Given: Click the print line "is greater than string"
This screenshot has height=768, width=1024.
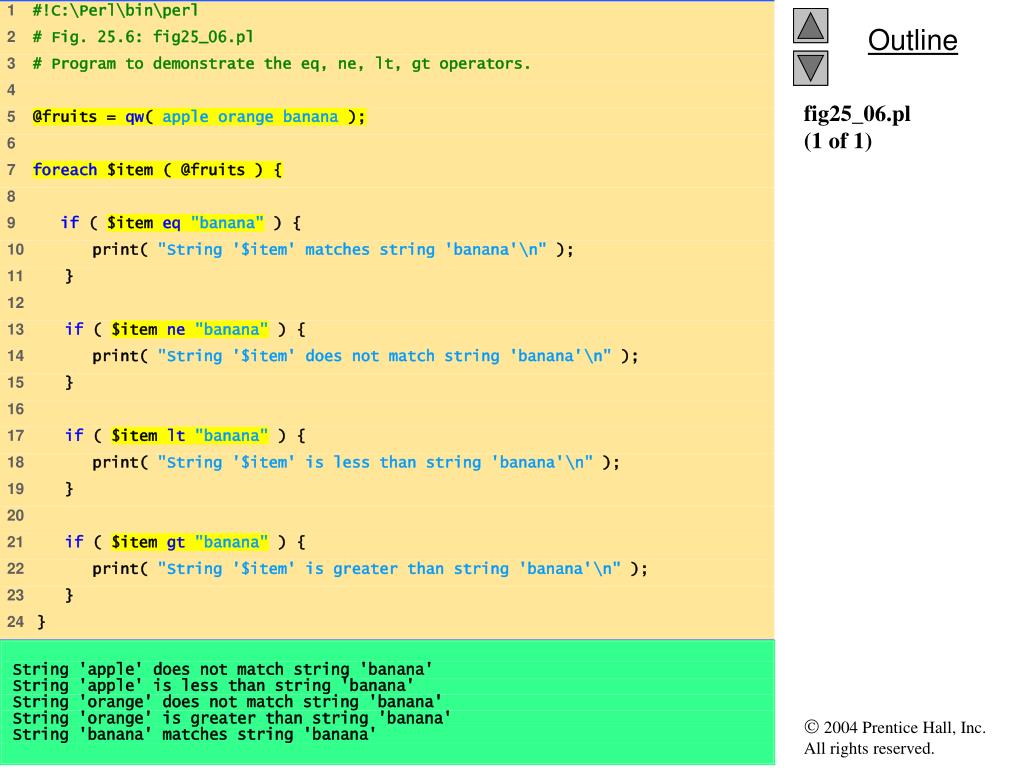Looking at the screenshot, I should click(x=370, y=569).
